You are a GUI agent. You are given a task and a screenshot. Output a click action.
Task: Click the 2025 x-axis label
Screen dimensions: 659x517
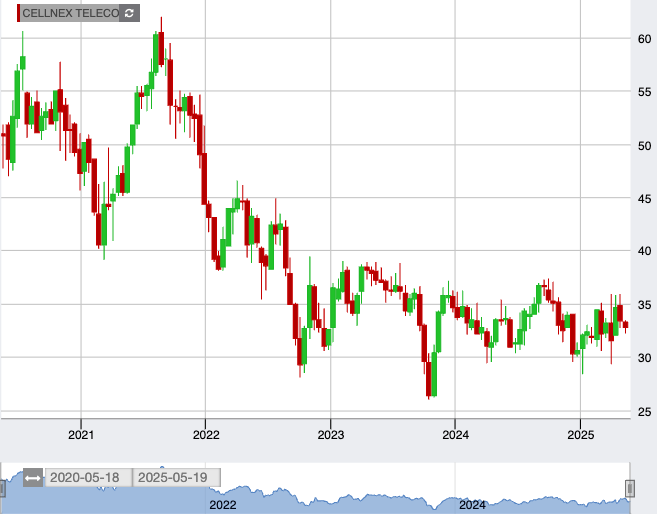point(581,436)
